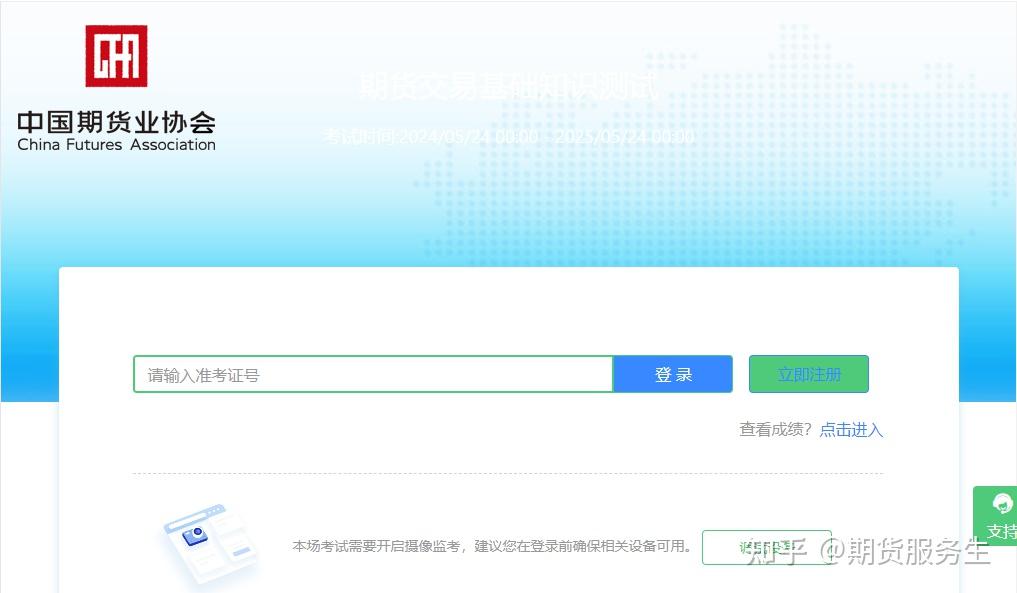The image size is (1017, 593).
Task: Click the camera monitoring notice text
Action: tap(490, 548)
